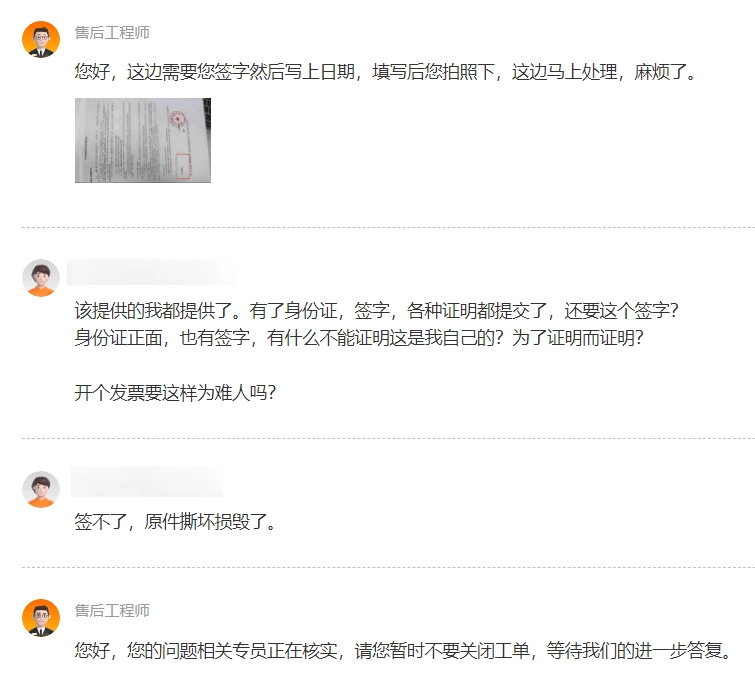Click the first 售后工程师 name label

point(112,33)
